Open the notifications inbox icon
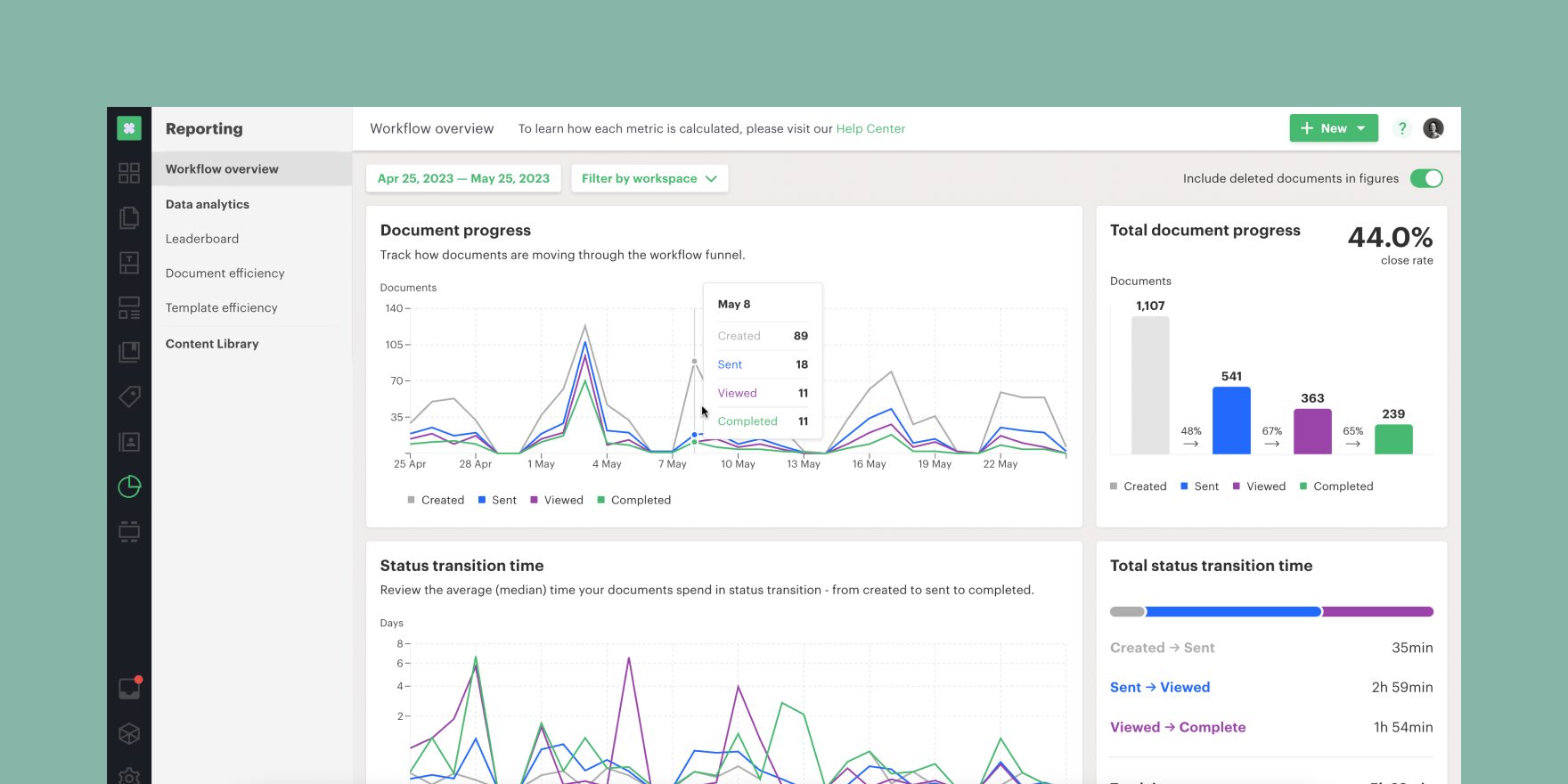Screen dimensions: 1568x784 tap(129, 689)
